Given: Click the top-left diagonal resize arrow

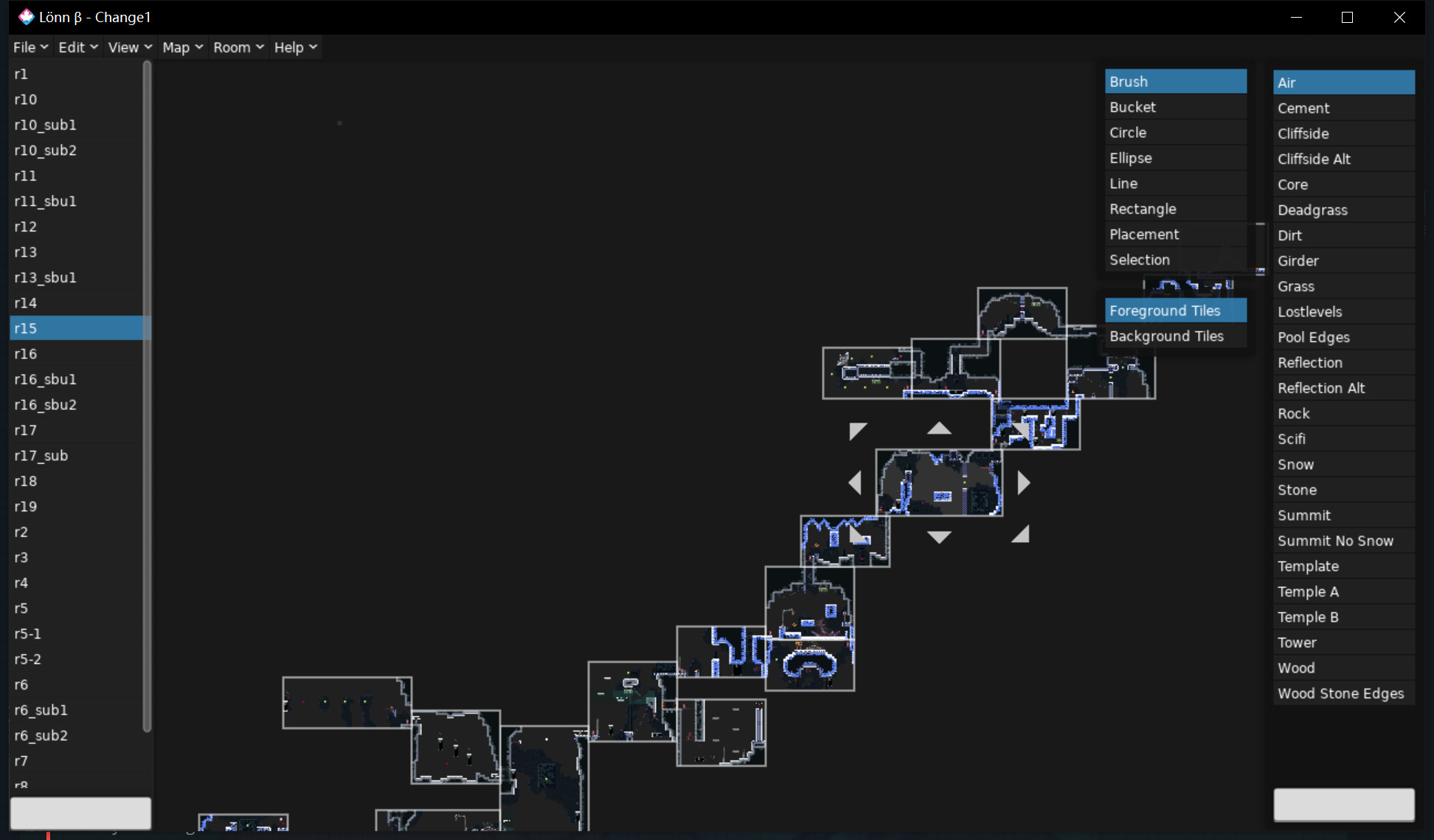Looking at the screenshot, I should (857, 431).
